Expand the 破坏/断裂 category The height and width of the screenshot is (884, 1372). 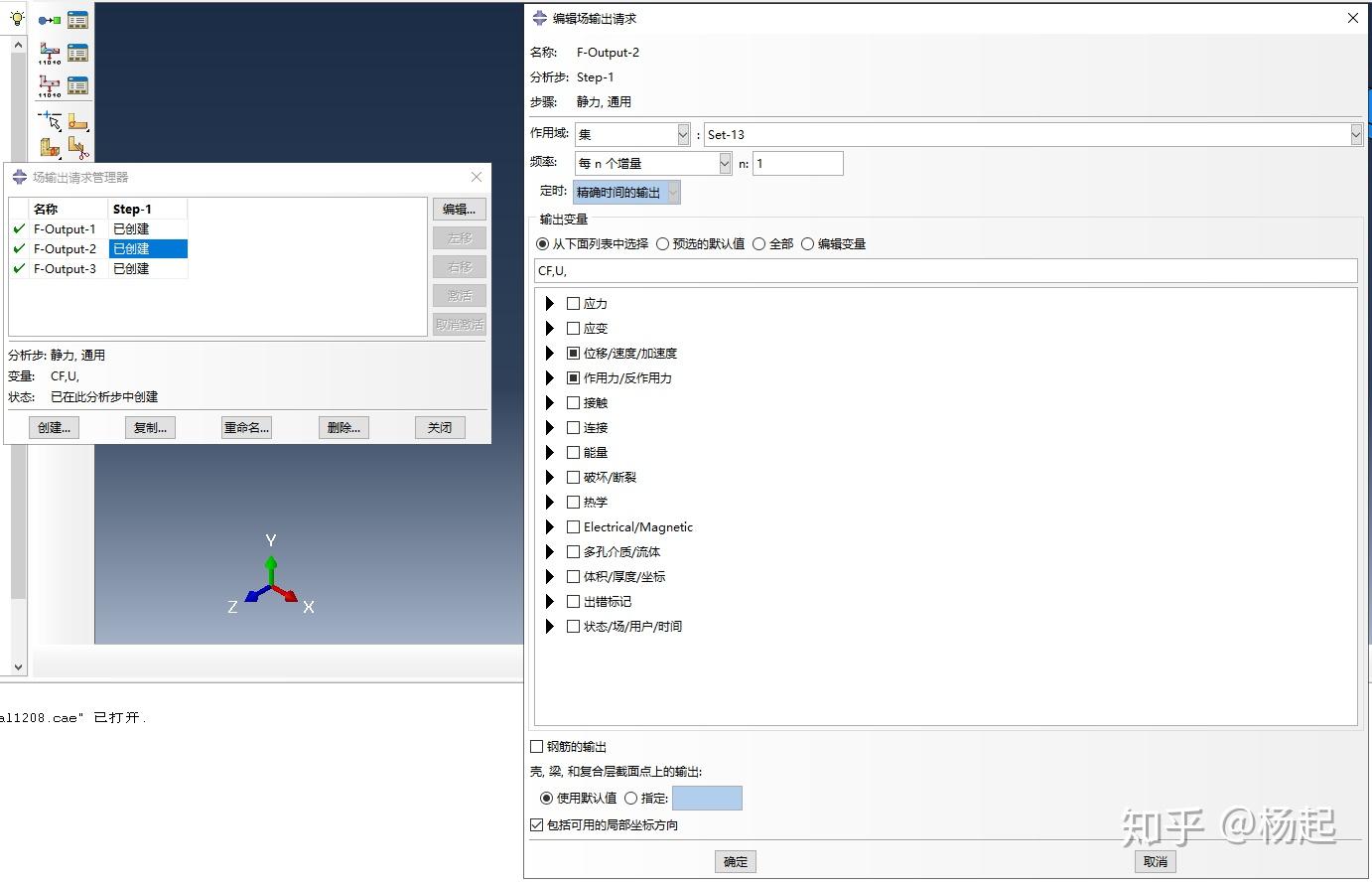[x=550, y=477]
